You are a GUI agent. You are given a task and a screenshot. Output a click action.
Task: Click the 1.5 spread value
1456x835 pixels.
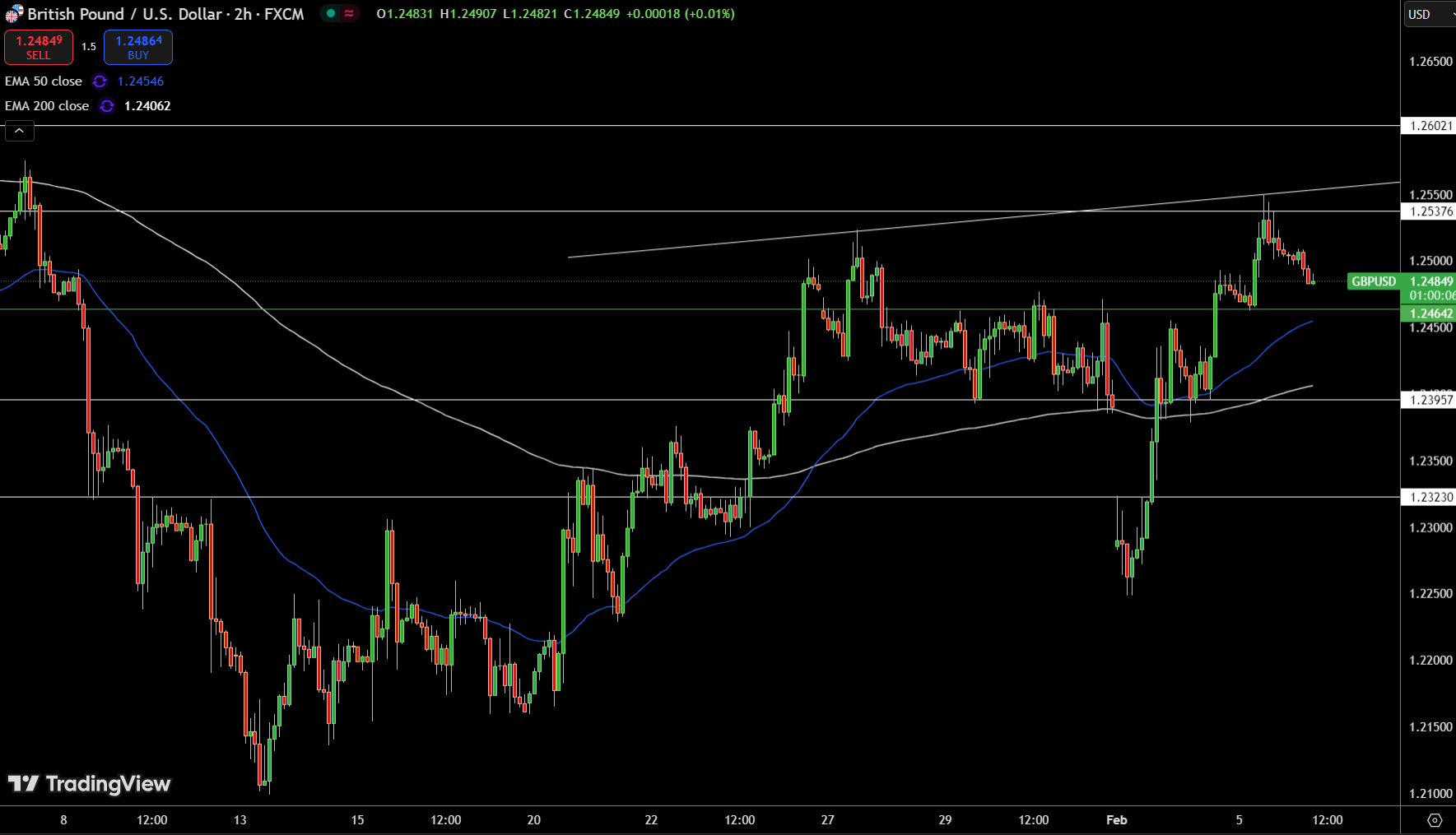coord(89,47)
